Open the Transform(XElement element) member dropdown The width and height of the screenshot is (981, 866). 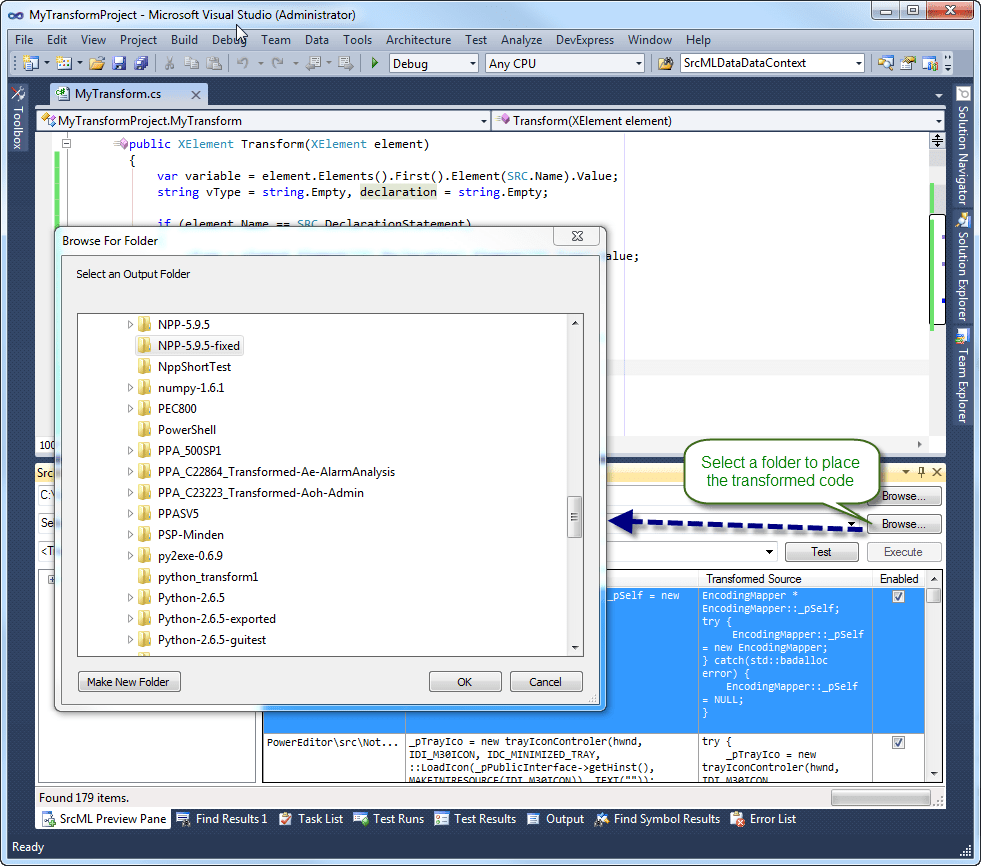pos(938,121)
